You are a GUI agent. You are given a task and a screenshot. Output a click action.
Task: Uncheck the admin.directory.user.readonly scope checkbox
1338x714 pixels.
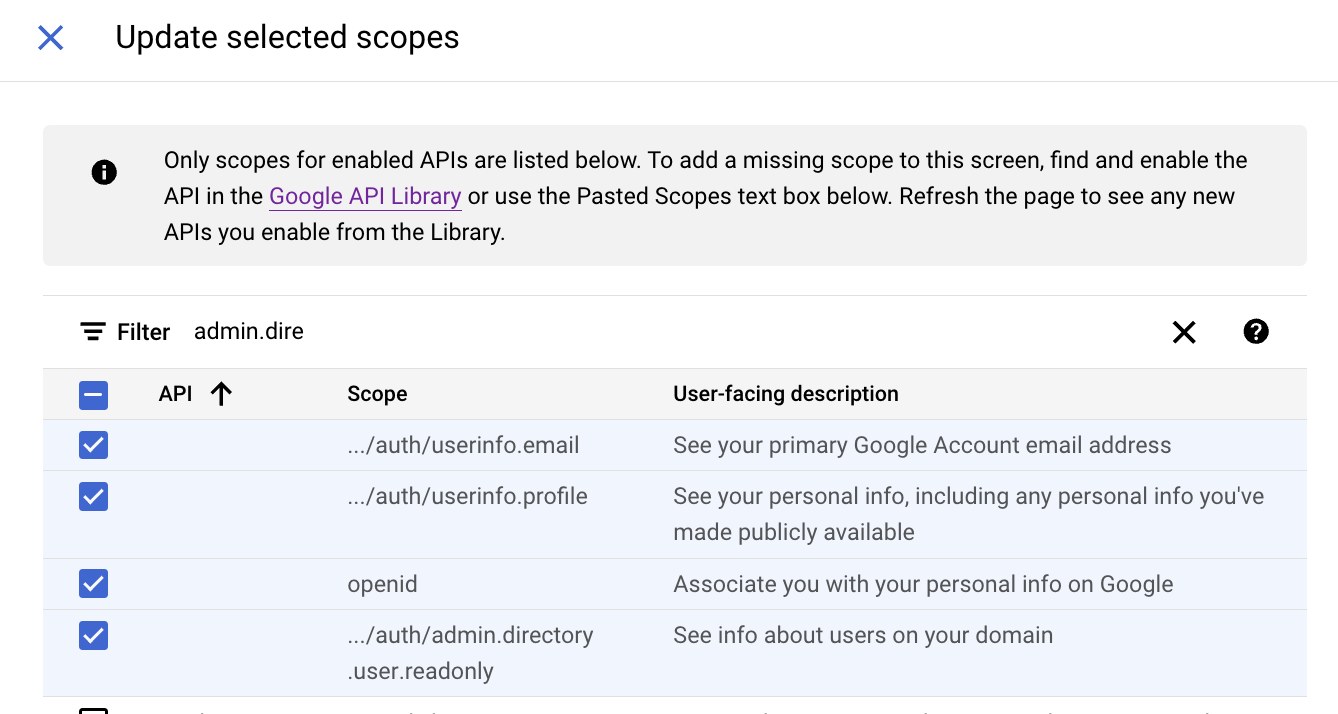pyautogui.click(x=93, y=635)
